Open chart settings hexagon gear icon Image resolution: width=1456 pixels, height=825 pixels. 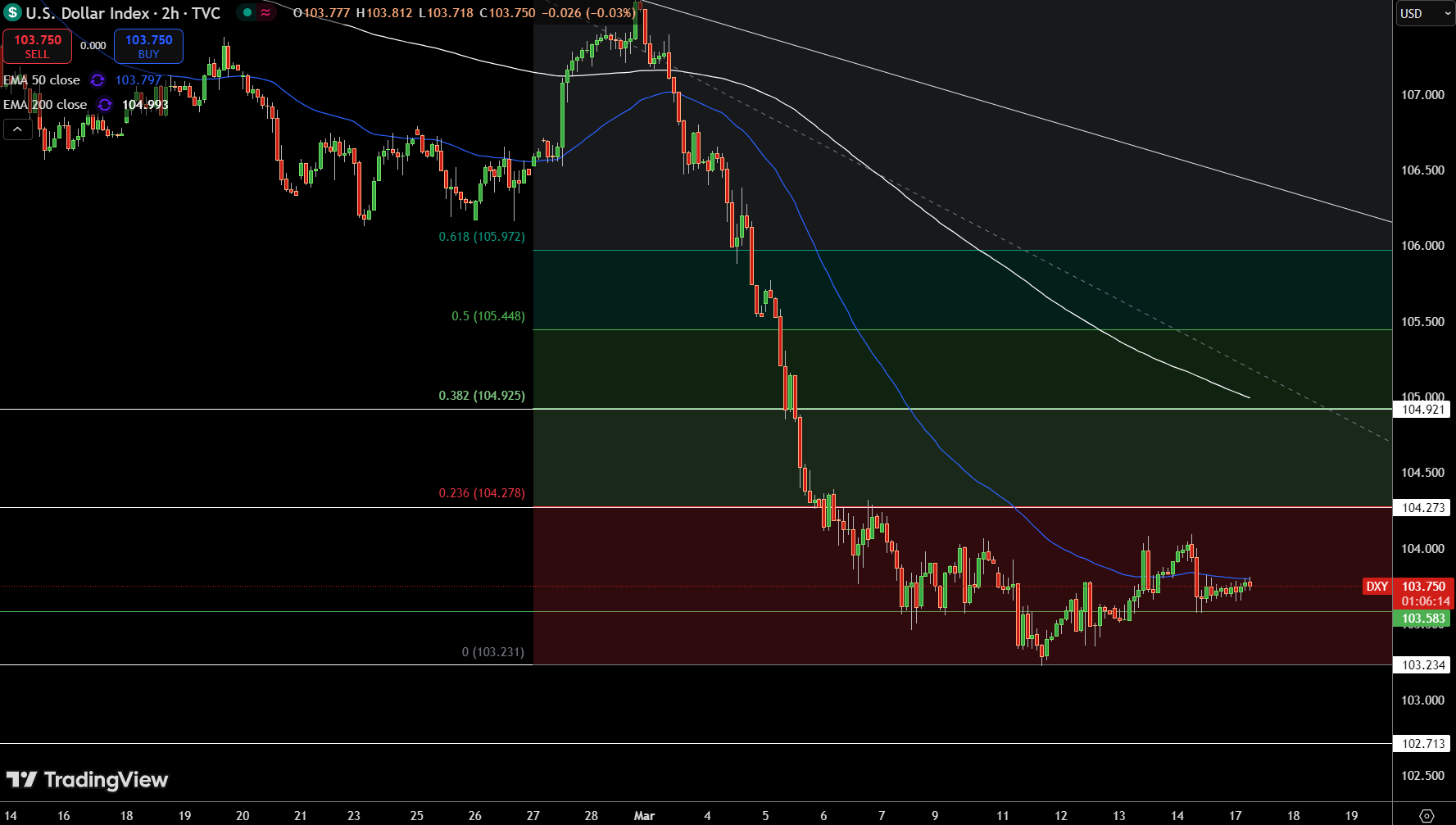(1427, 816)
